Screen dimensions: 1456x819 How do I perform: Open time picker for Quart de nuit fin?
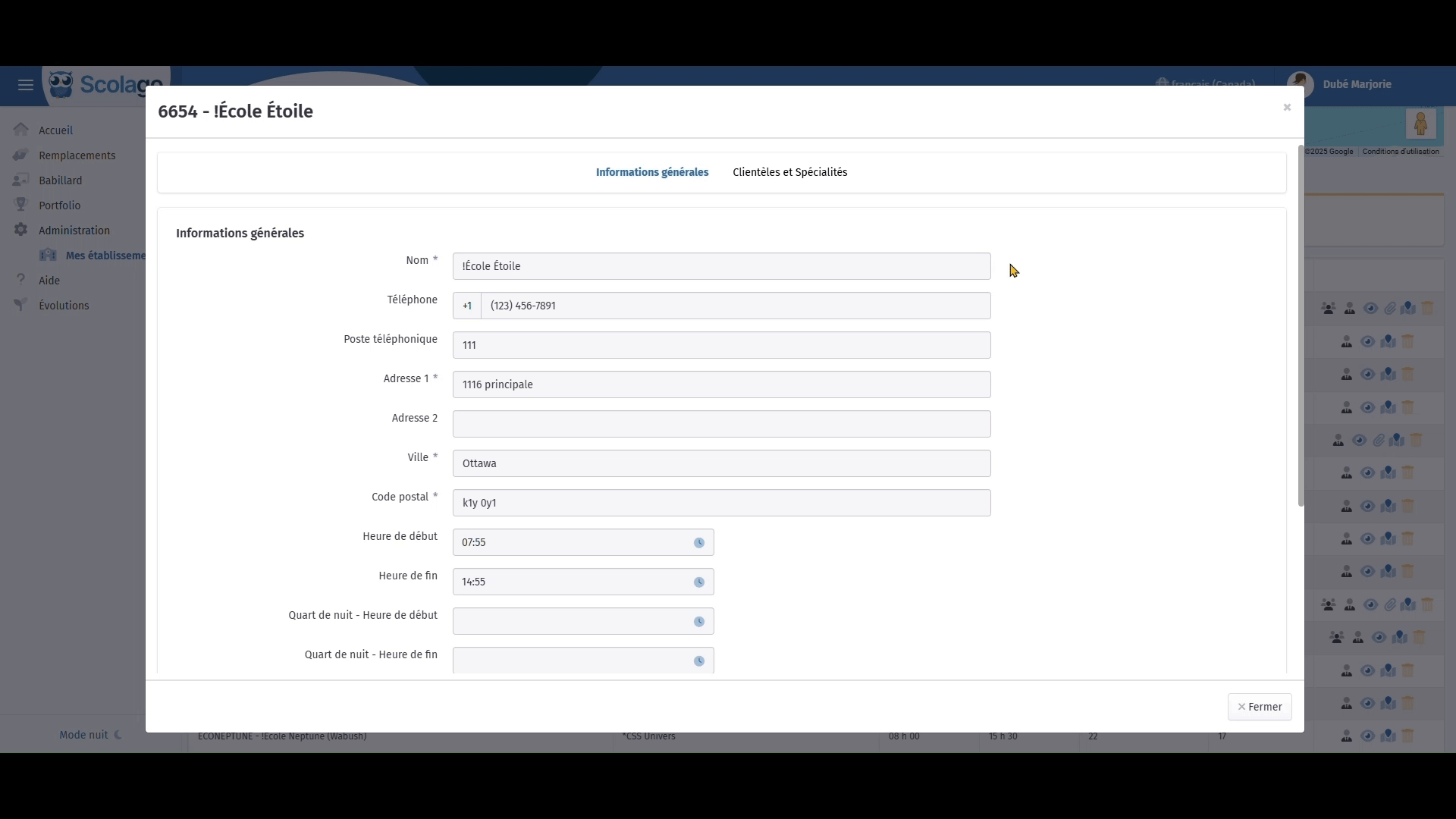click(x=698, y=661)
